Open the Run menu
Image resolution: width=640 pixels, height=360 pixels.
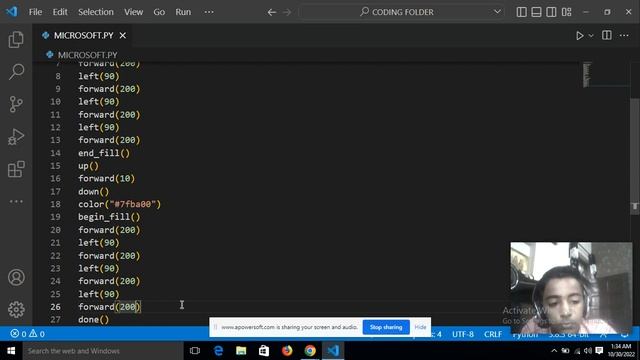183,12
